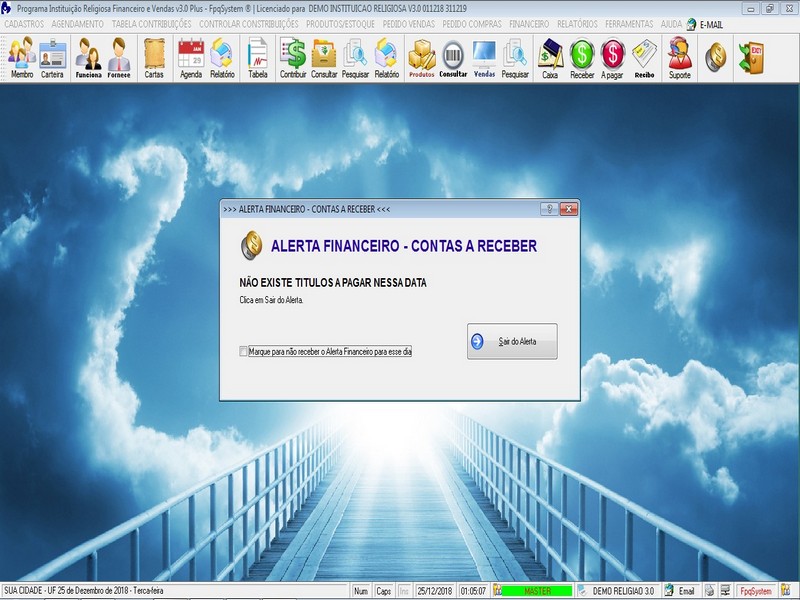Click the Email status bar entry
Image resolution: width=800 pixels, height=600 pixels.
pos(686,591)
